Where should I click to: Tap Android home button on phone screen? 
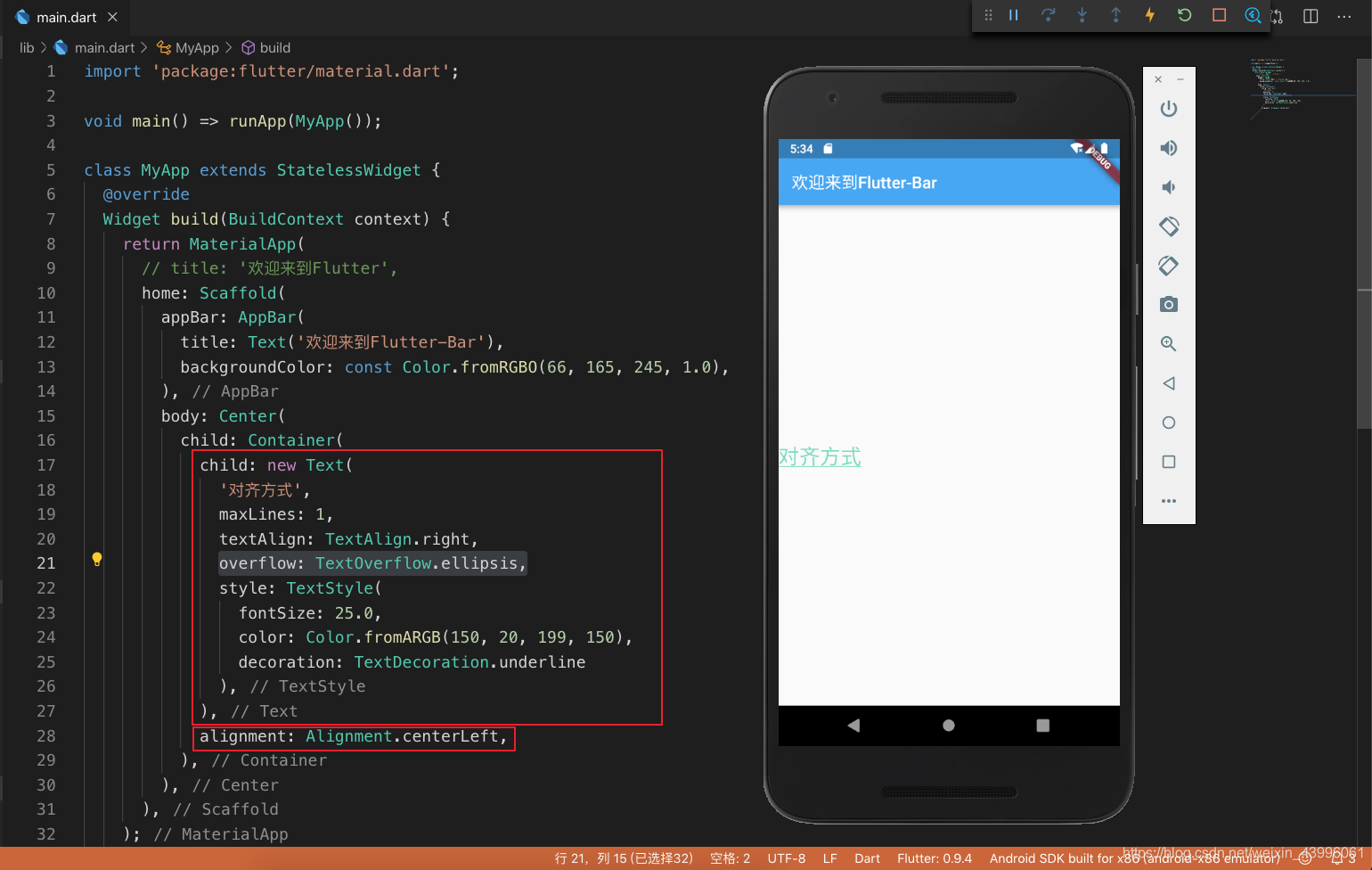[949, 726]
